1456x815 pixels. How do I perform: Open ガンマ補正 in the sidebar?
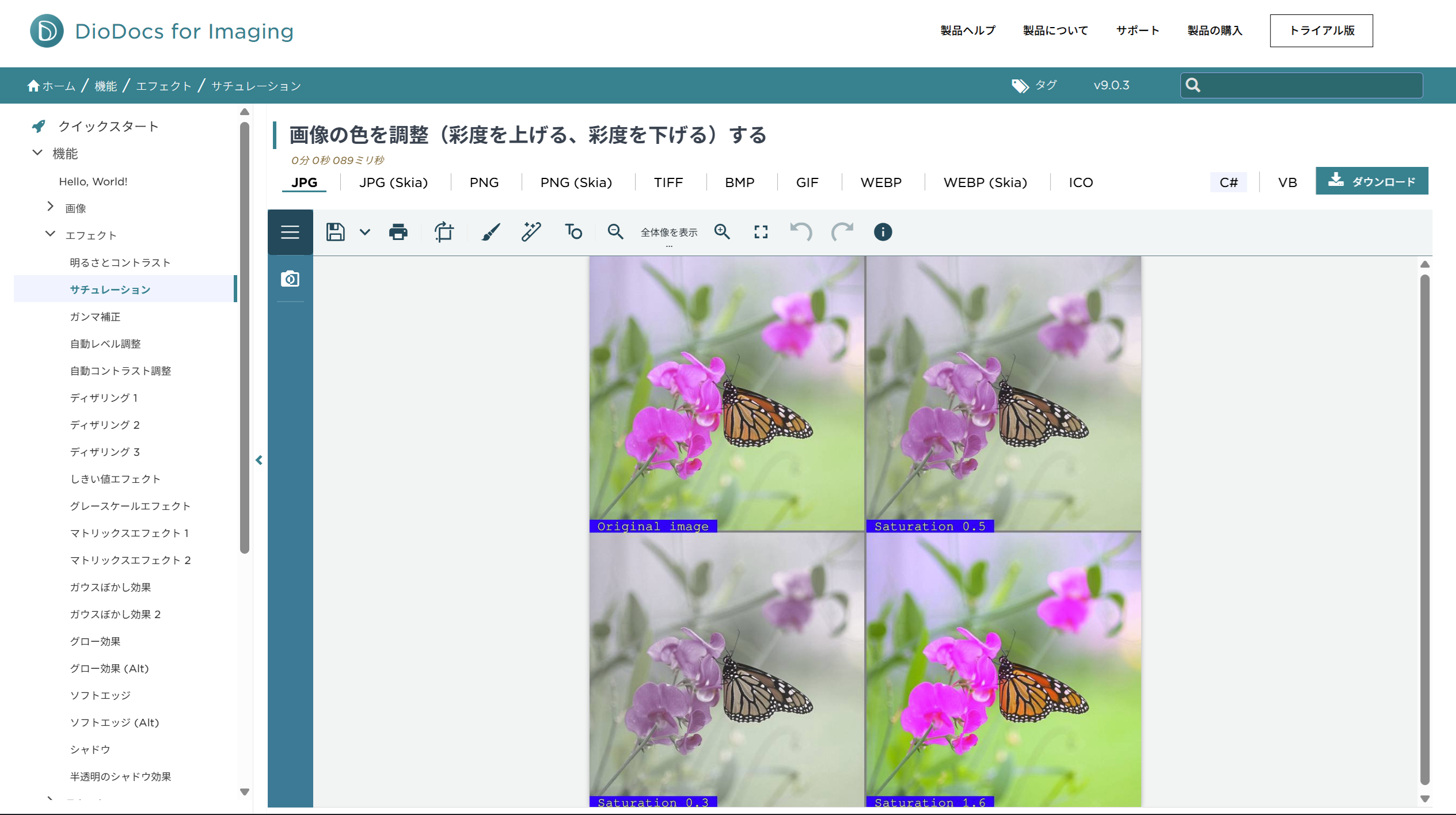tap(95, 317)
